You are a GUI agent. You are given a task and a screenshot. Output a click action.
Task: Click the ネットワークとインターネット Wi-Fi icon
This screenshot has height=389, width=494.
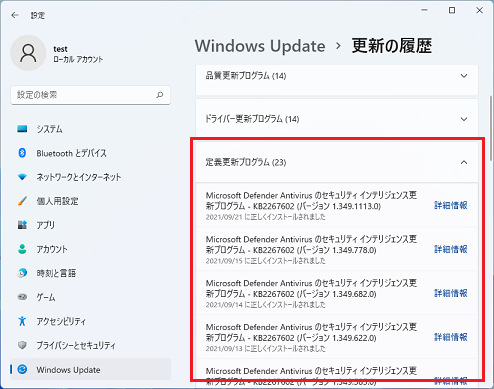point(22,177)
